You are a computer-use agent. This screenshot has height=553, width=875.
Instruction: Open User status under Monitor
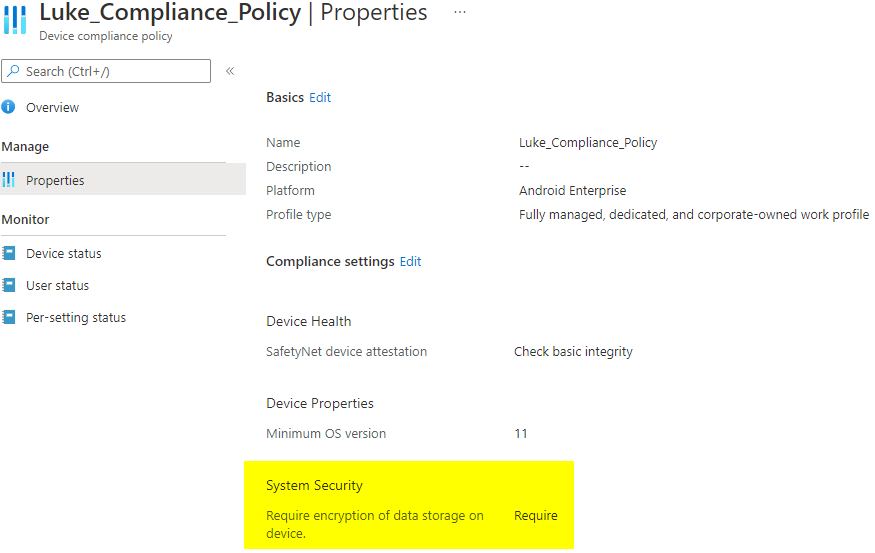point(57,286)
